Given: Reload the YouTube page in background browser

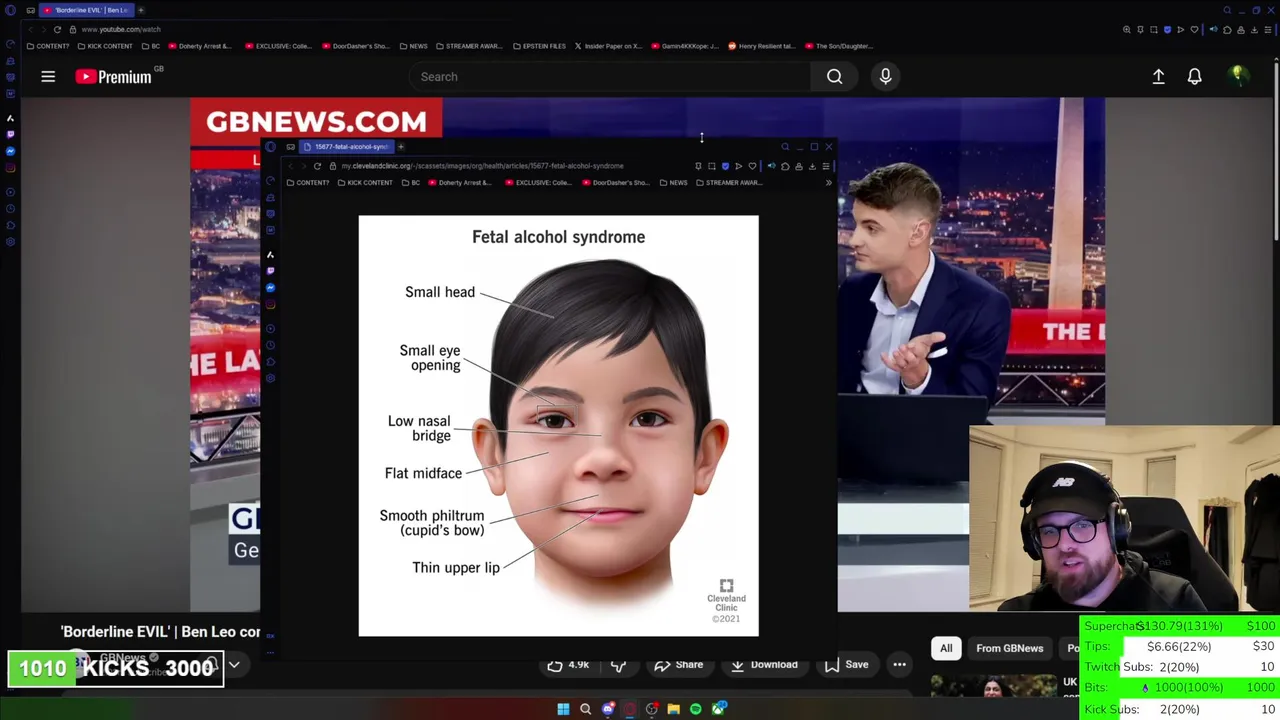Looking at the screenshot, I should click(57, 29).
